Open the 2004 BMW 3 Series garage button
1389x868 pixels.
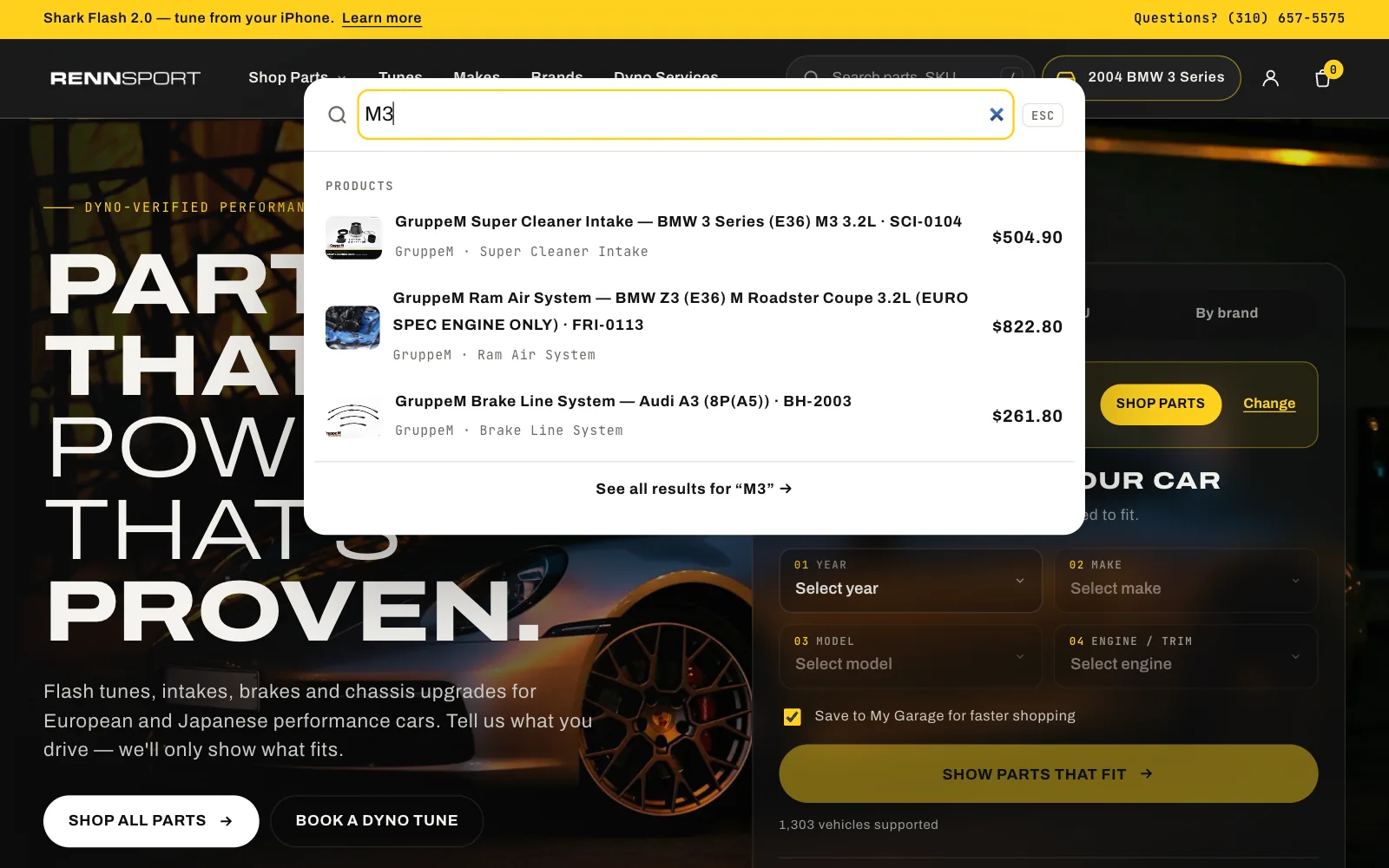point(1141,77)
